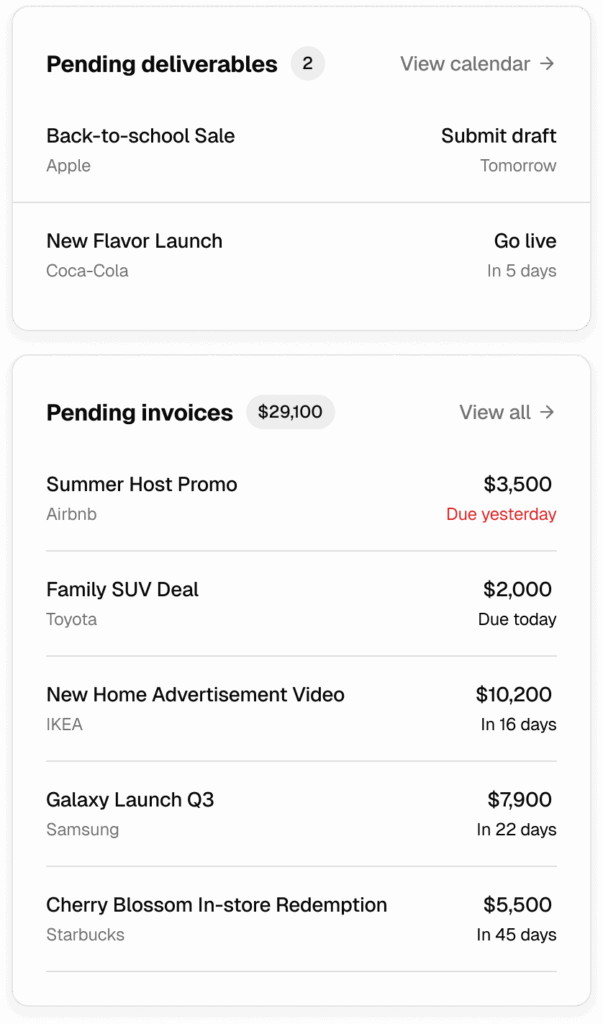Screen dimensions: 603x1024
Task: Open the New Home Advertisement Video invoice
Action: 195,695
